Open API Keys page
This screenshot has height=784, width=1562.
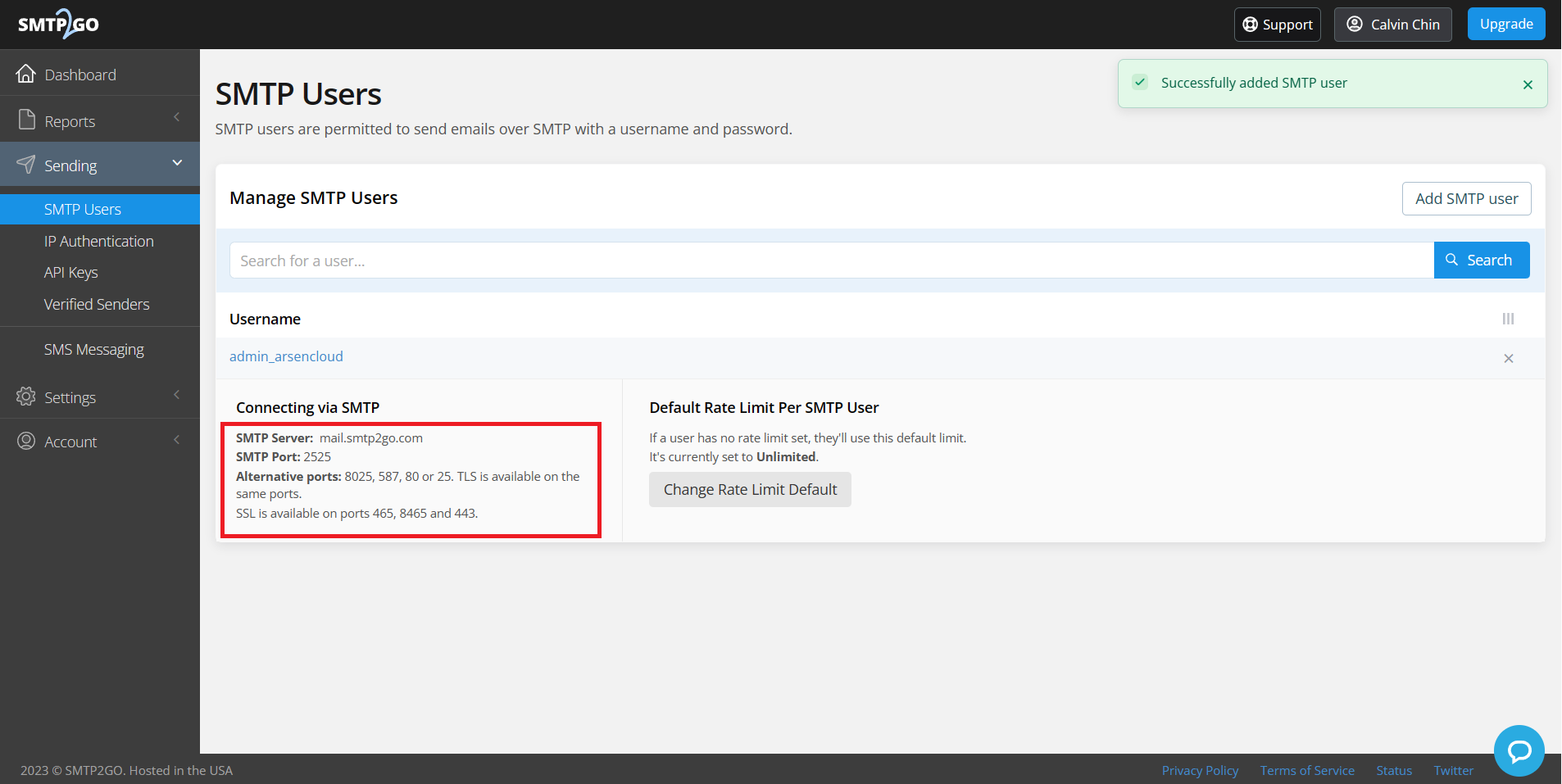[71, 273]
